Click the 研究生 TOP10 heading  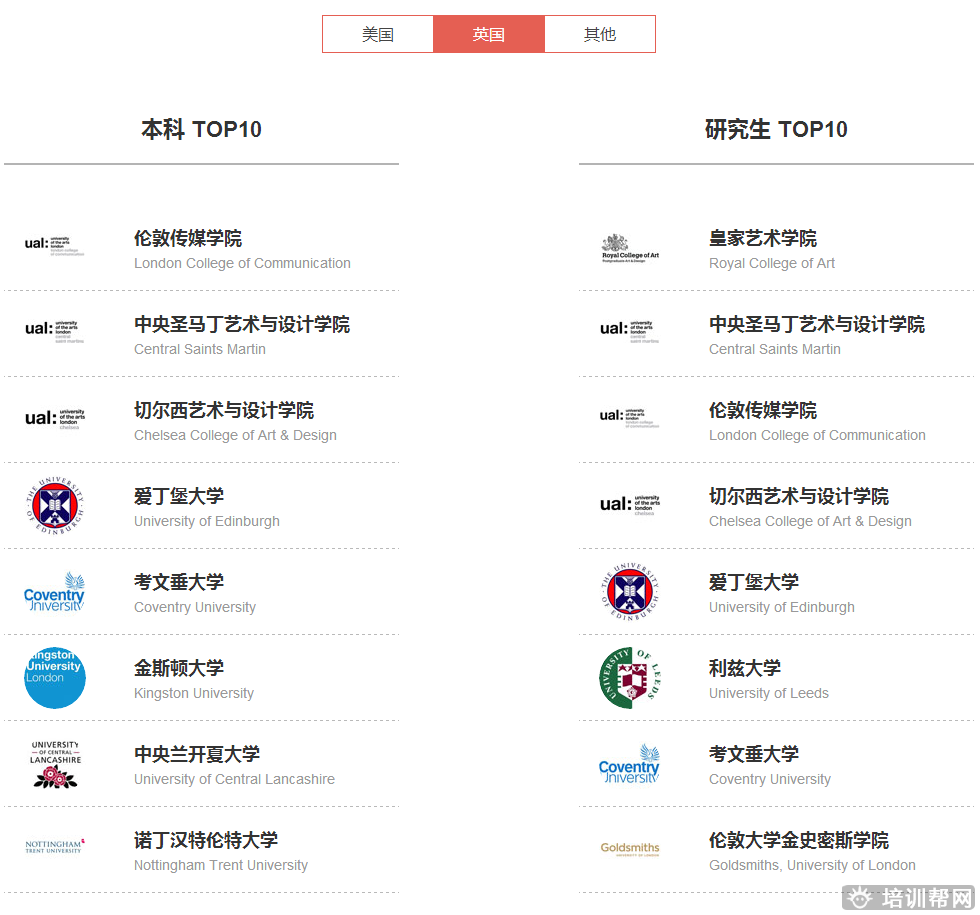[776, 129]
